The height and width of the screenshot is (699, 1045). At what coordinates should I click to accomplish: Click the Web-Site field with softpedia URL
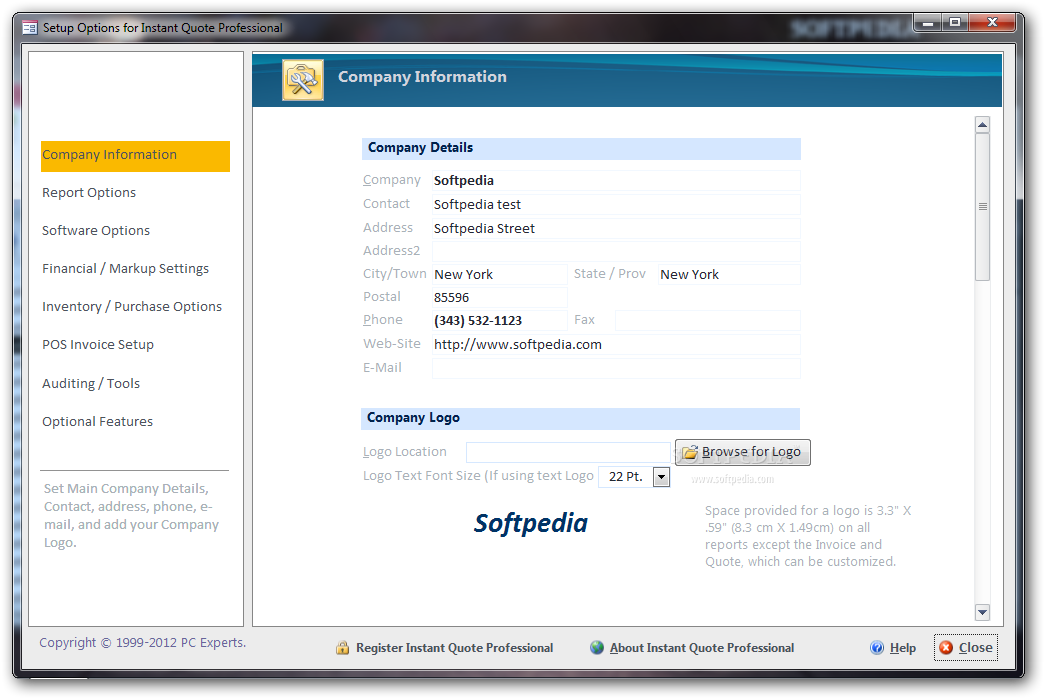pos(616,345)
